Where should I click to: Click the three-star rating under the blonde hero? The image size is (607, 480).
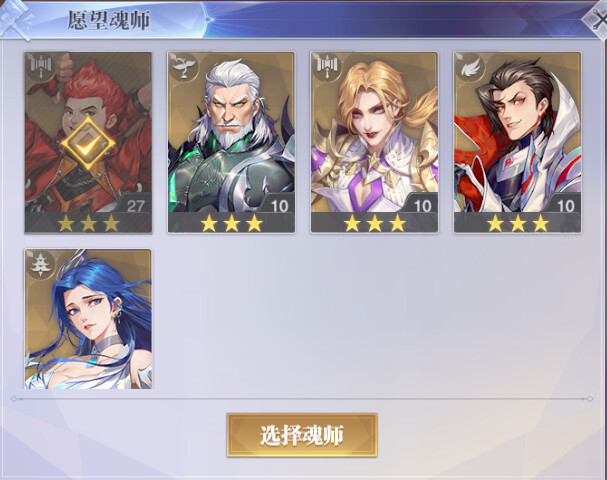[375, 223]
